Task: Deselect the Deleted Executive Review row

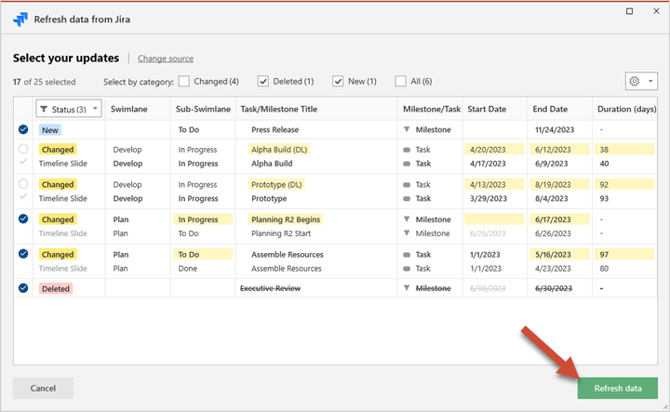Action: (23, 288)
